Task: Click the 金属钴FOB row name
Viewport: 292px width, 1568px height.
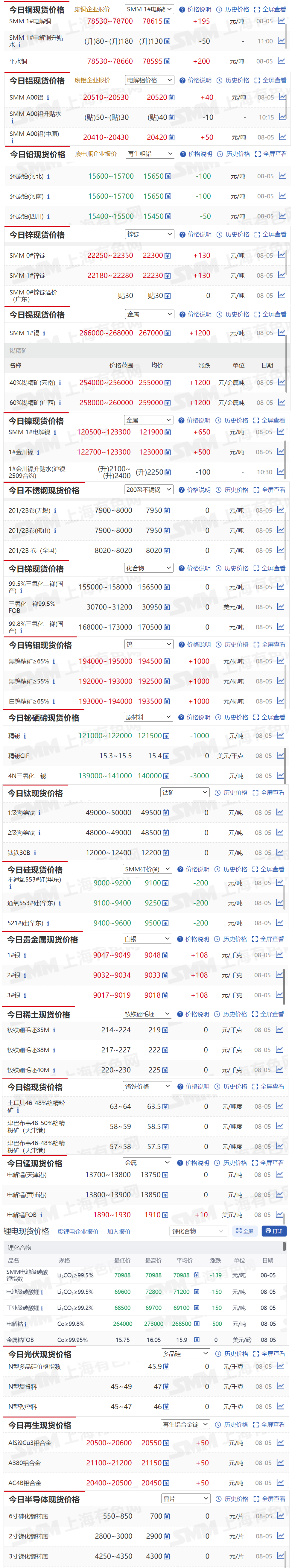Action: (x=20, y=1340)
